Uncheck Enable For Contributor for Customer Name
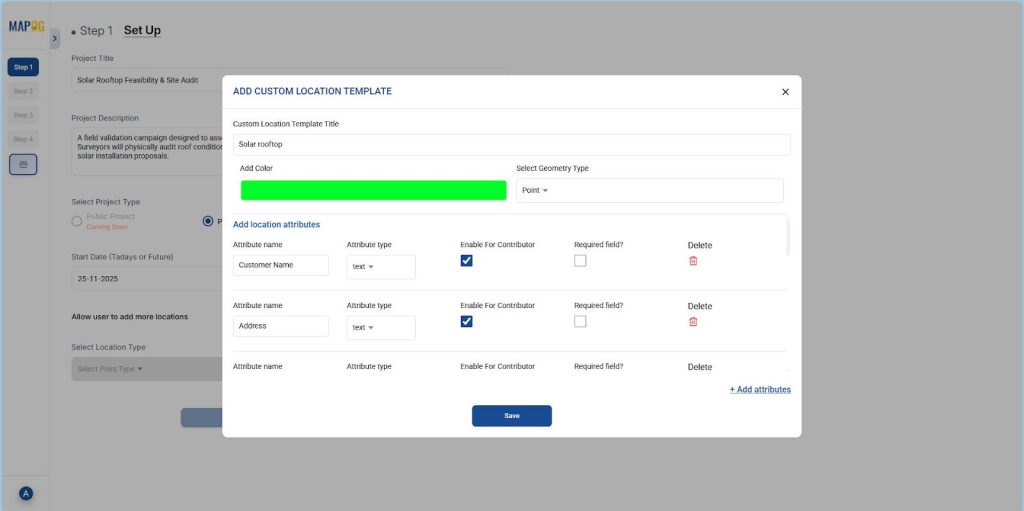Viewport: 1024px width, 511px height. pos(466,261)
